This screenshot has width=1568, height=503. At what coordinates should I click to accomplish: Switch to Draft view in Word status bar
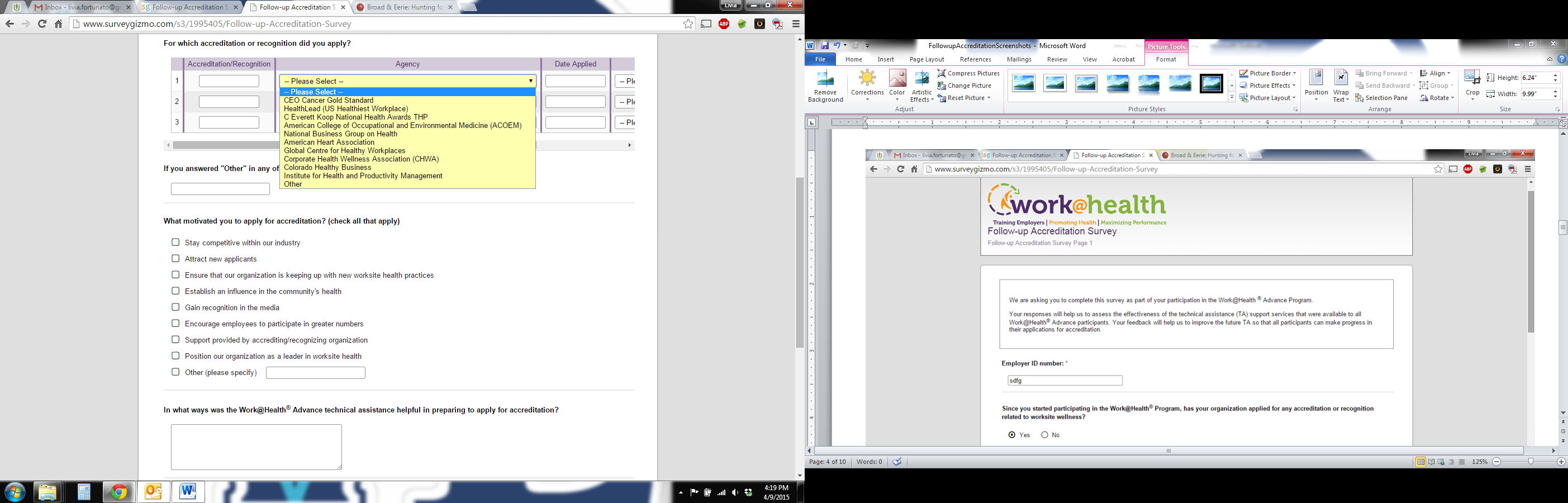click(x=1462, y=462)
